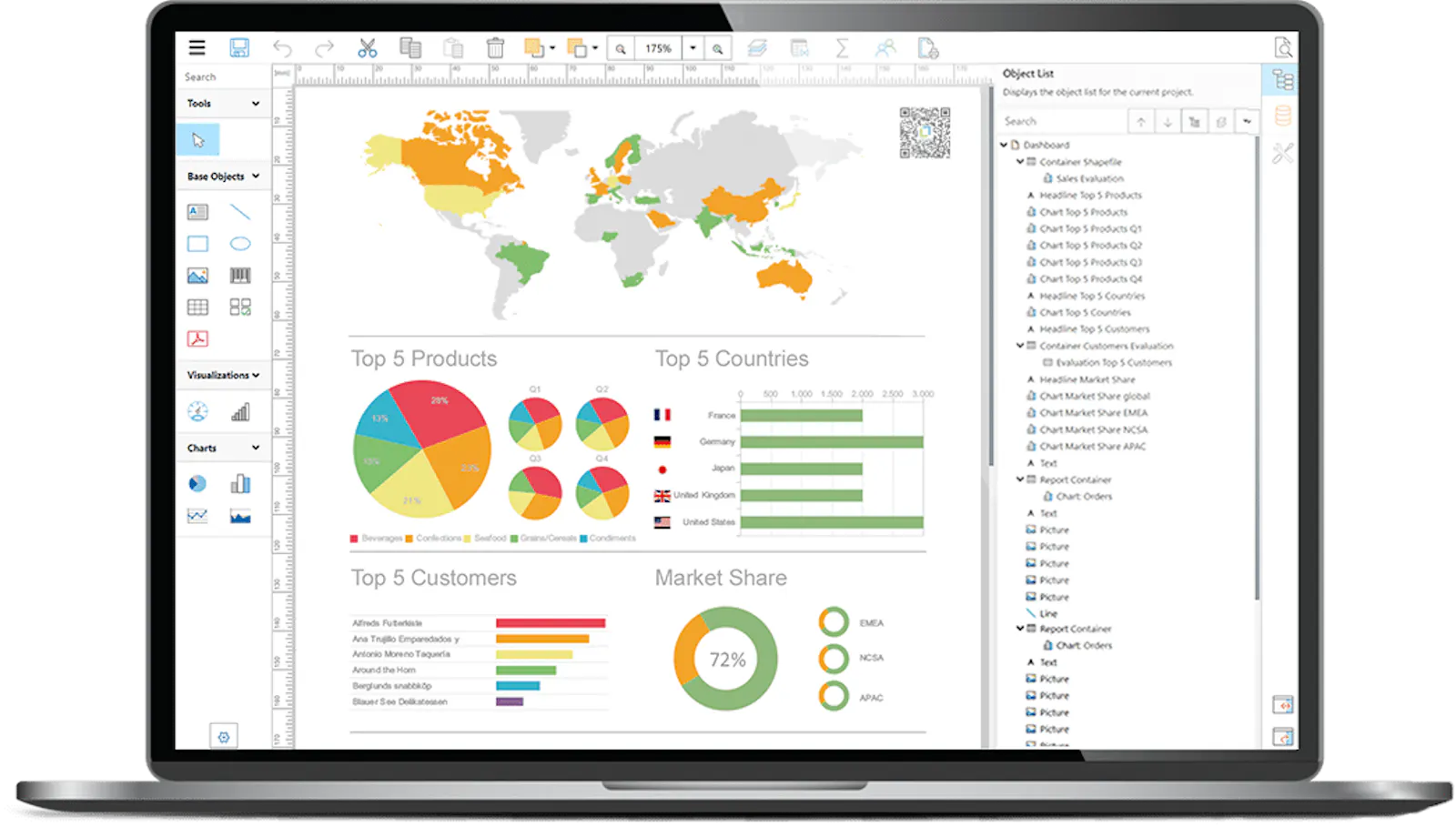This screenshot has height=837, width=1456.
Task: Collapse the Dashboard tree node
Action: point(1004,145)
